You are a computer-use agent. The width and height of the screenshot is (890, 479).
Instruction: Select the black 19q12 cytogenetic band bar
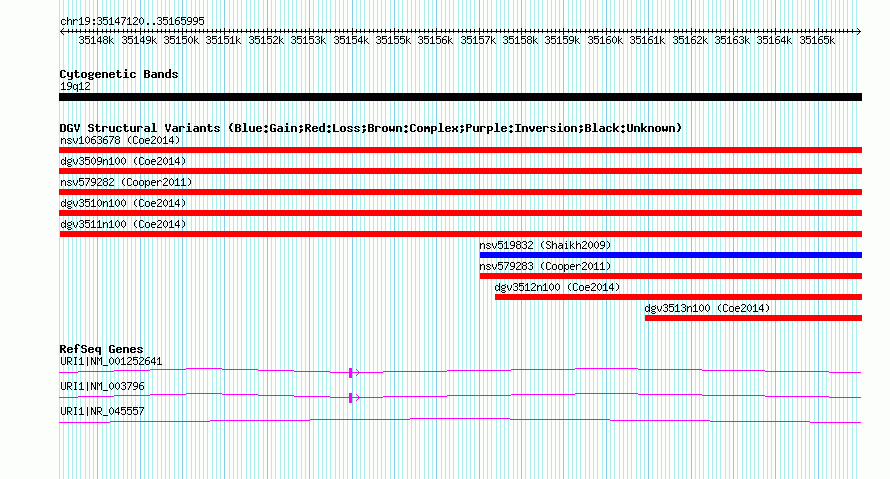(x=460, y=97)
